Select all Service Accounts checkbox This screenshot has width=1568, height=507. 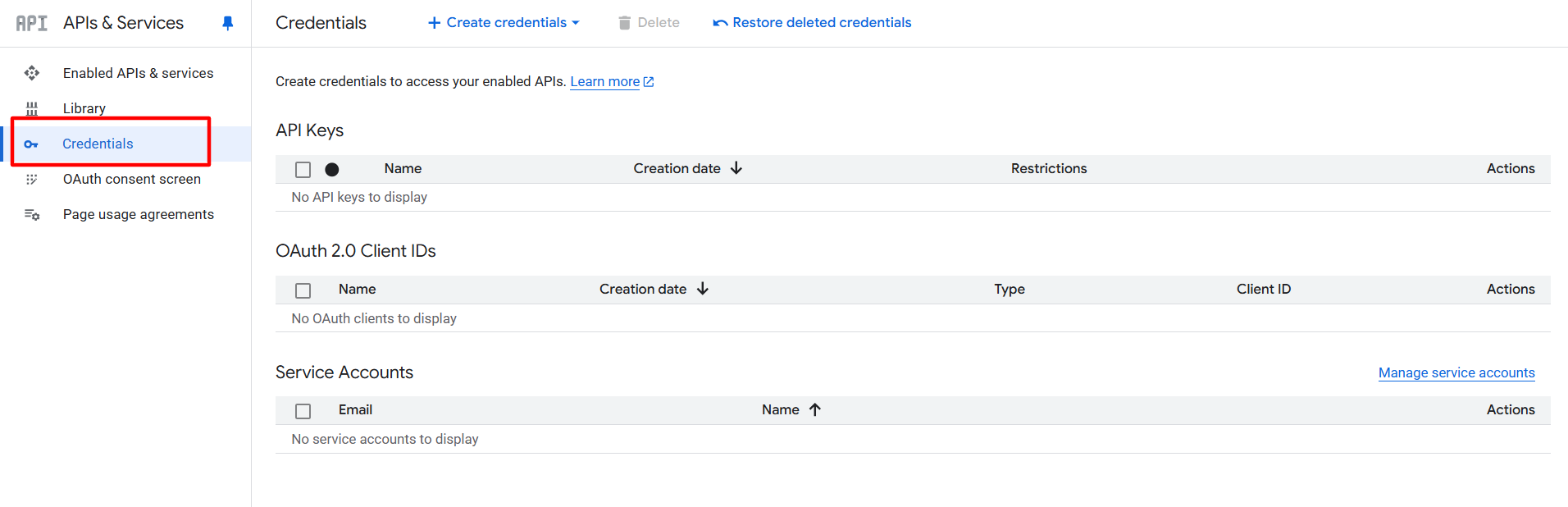click(303, 411)
